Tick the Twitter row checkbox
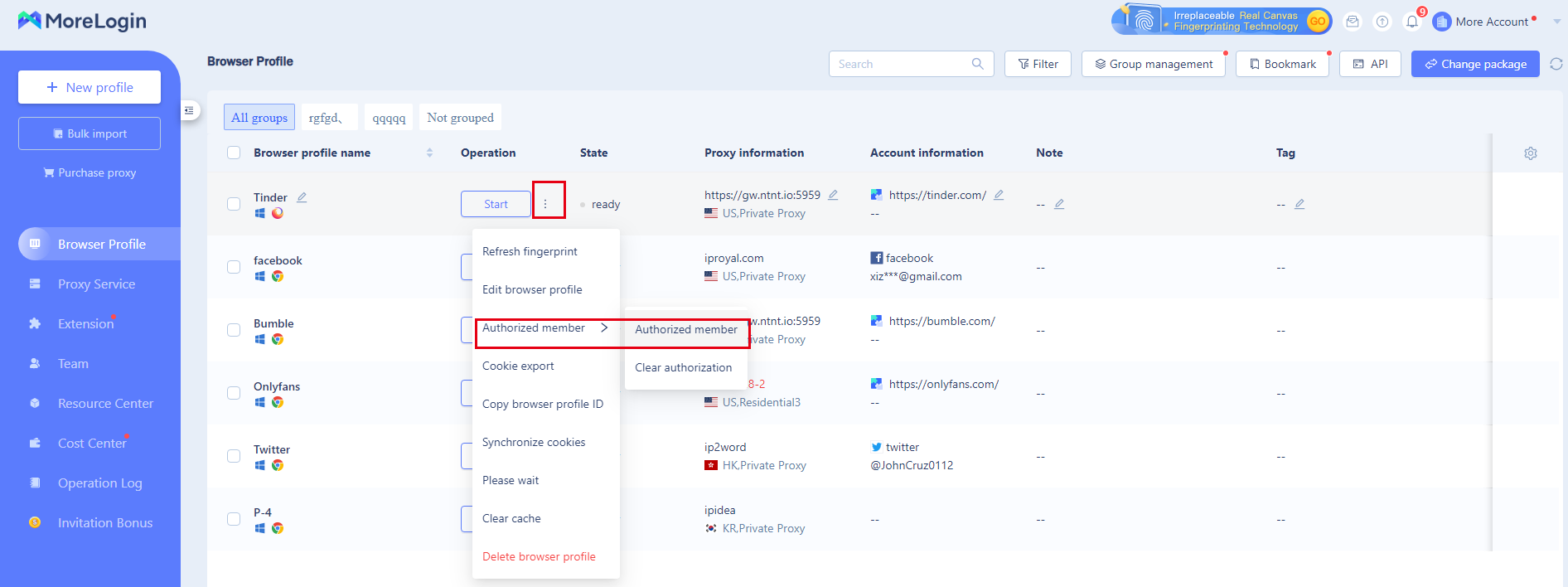The height and width of the screenshot is (587, 1568). (x=234, y=456)
